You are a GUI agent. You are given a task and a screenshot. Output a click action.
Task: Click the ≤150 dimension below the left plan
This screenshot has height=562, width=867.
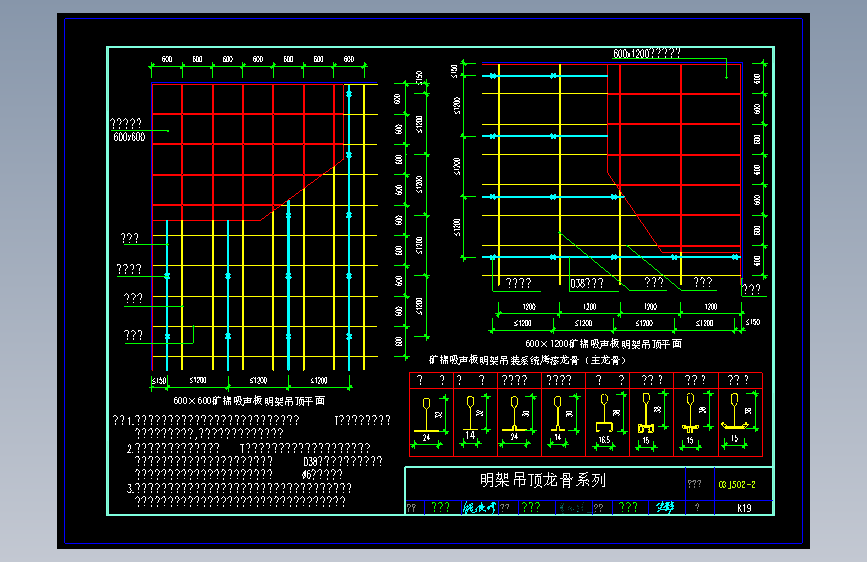(x=159, y=381)
